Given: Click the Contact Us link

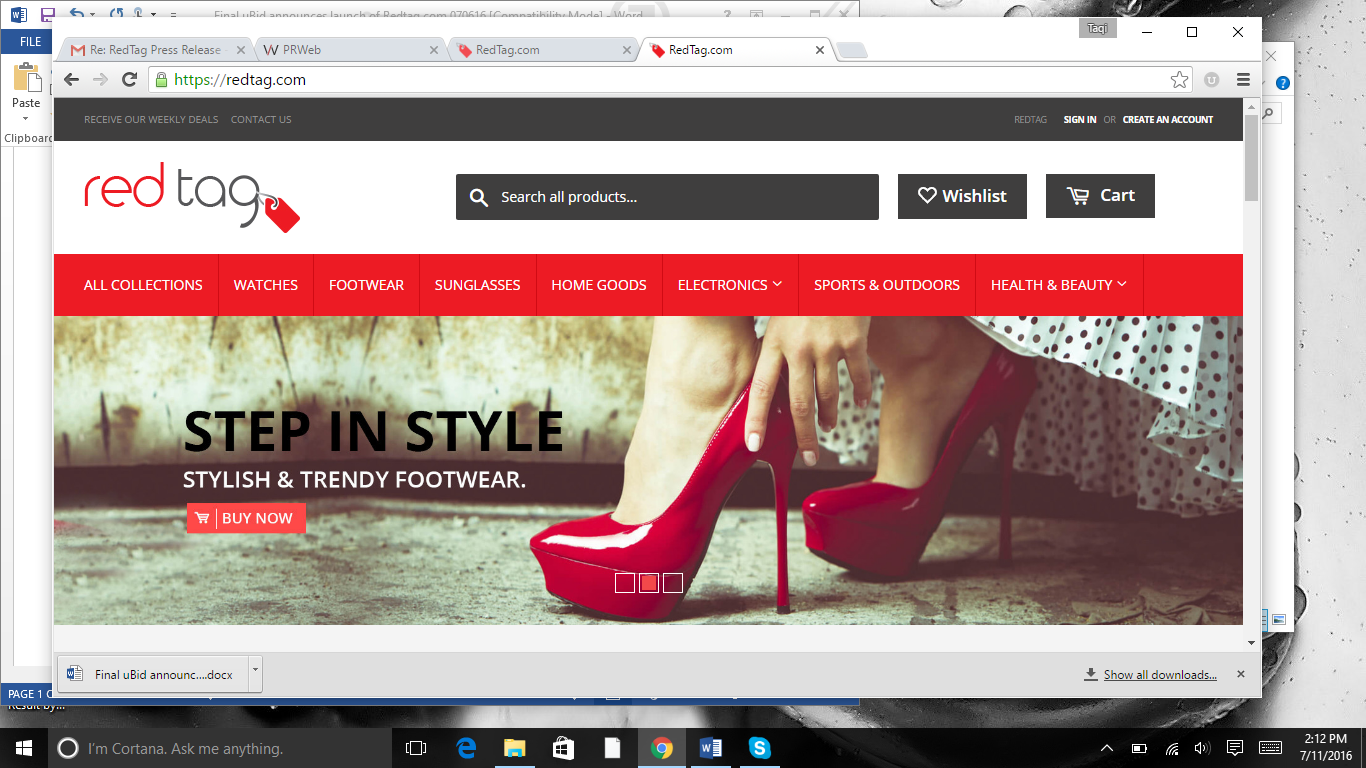Looking at the screenshot, I should coord(261,120).
